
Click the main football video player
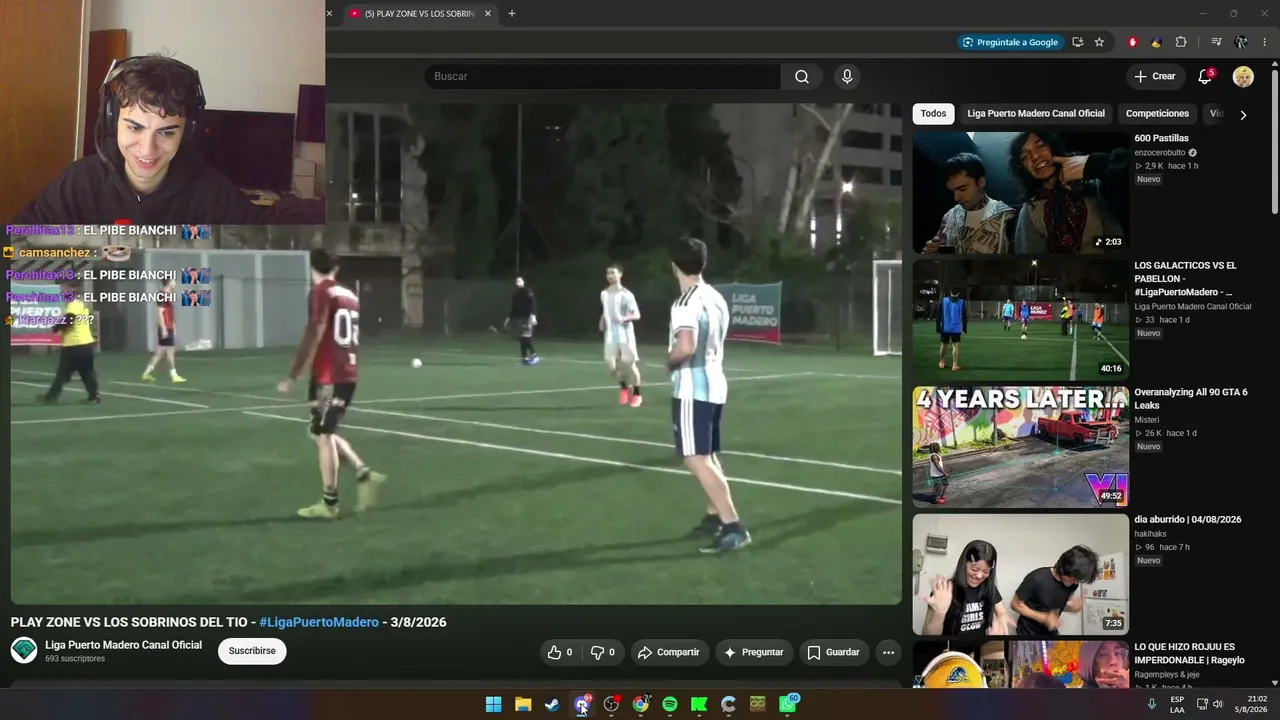tap(456, 354)
